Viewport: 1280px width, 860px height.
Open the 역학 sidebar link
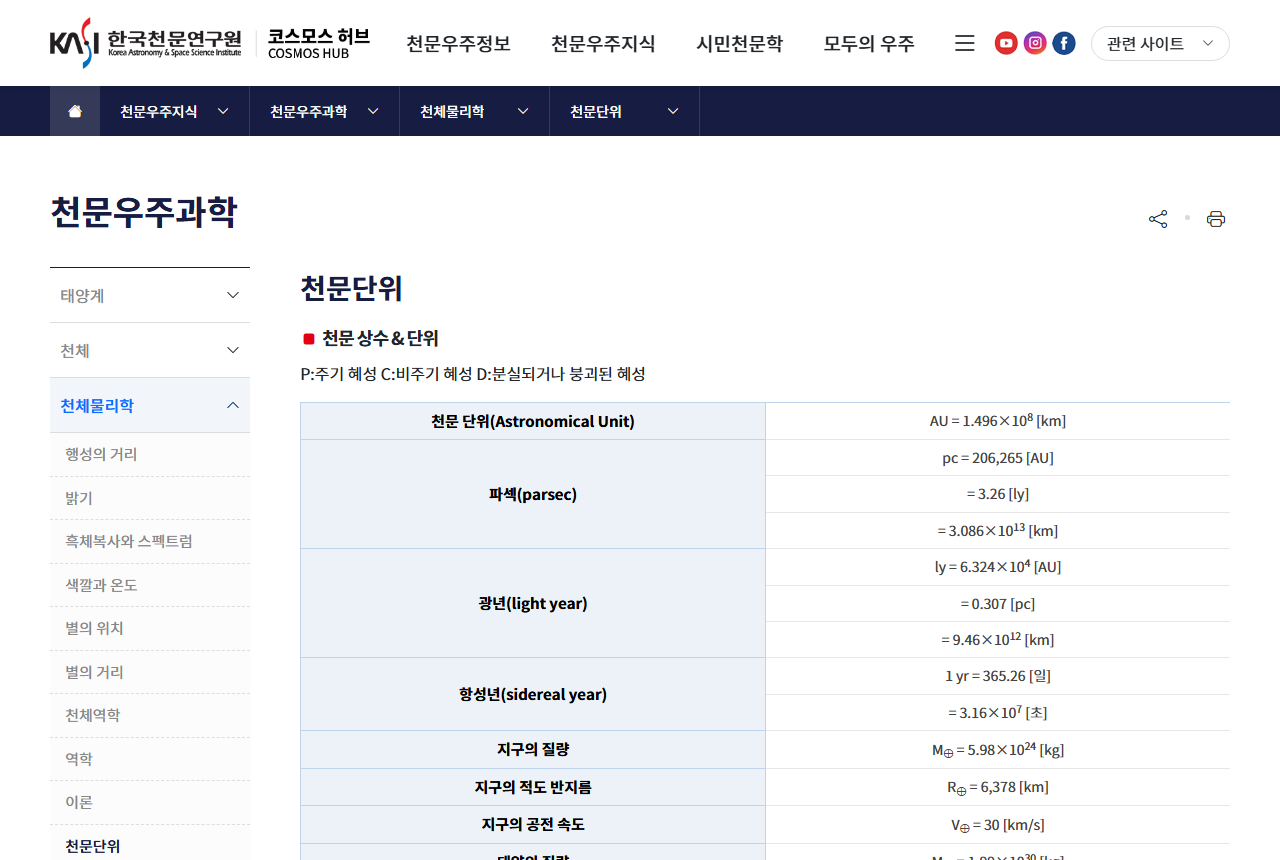click(x=79, y=759)
